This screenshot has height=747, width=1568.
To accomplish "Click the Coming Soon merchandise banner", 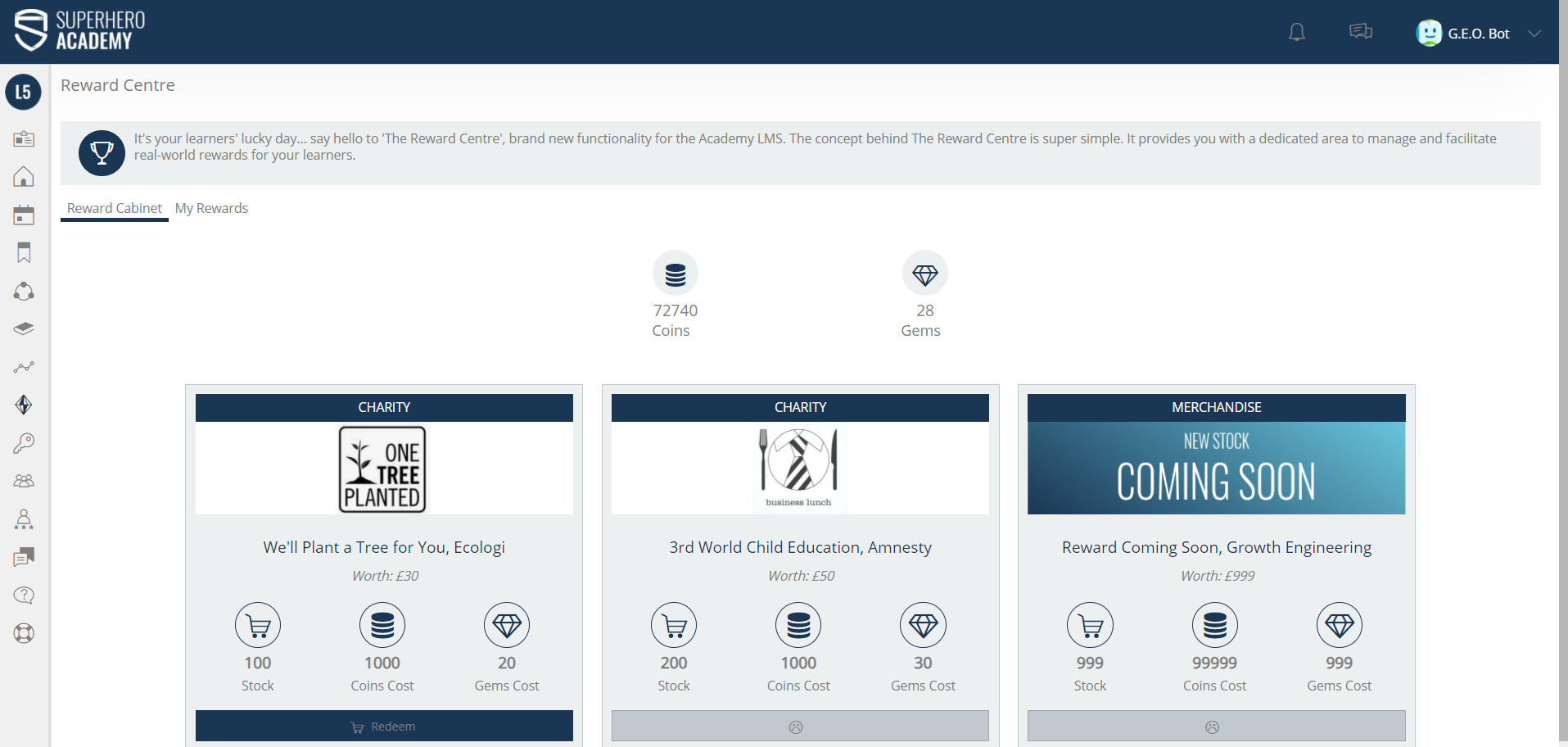I will [x=1216, y=469].
